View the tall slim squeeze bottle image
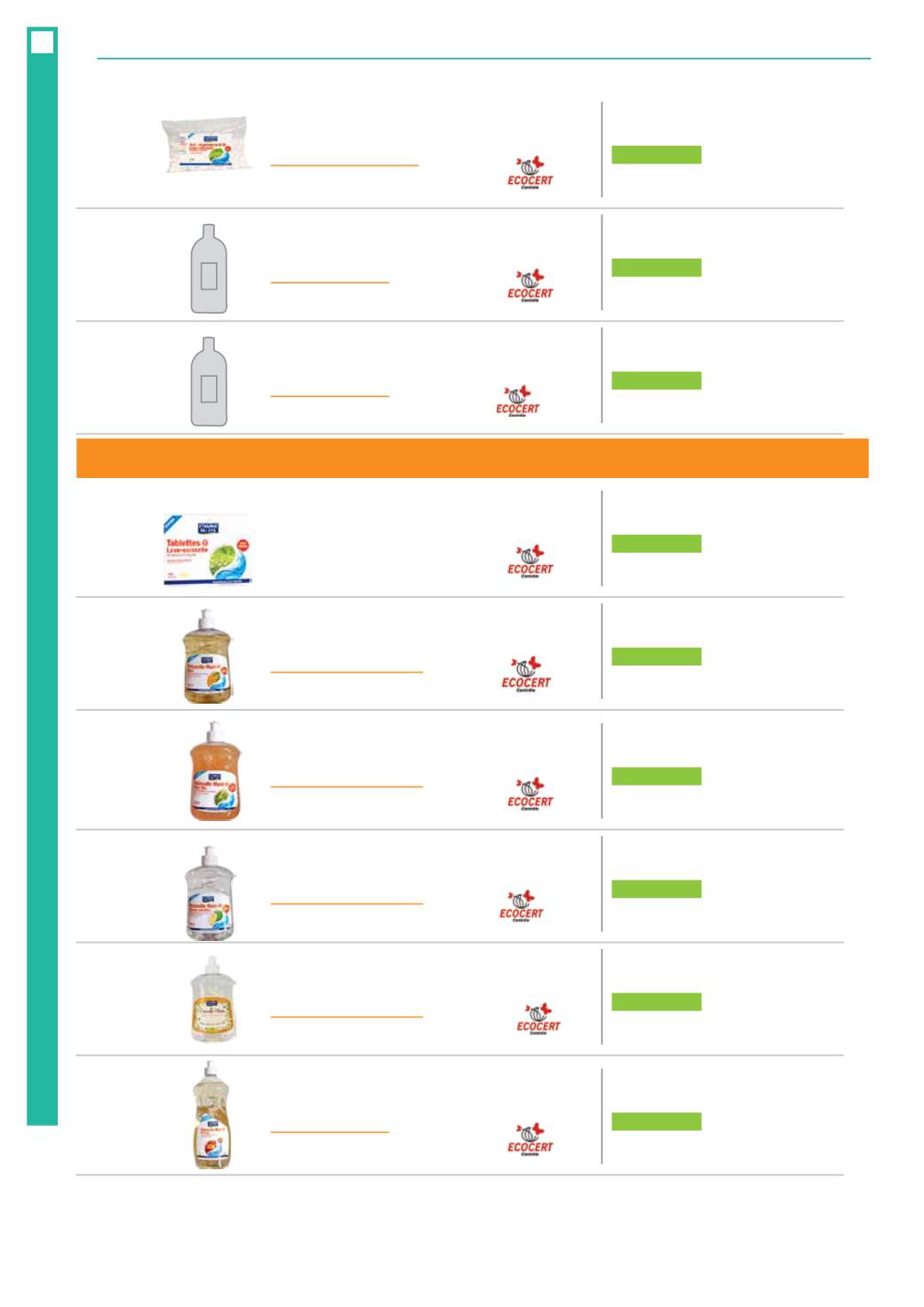This screenshot has width=924, height=1307. click(211, 1115)
